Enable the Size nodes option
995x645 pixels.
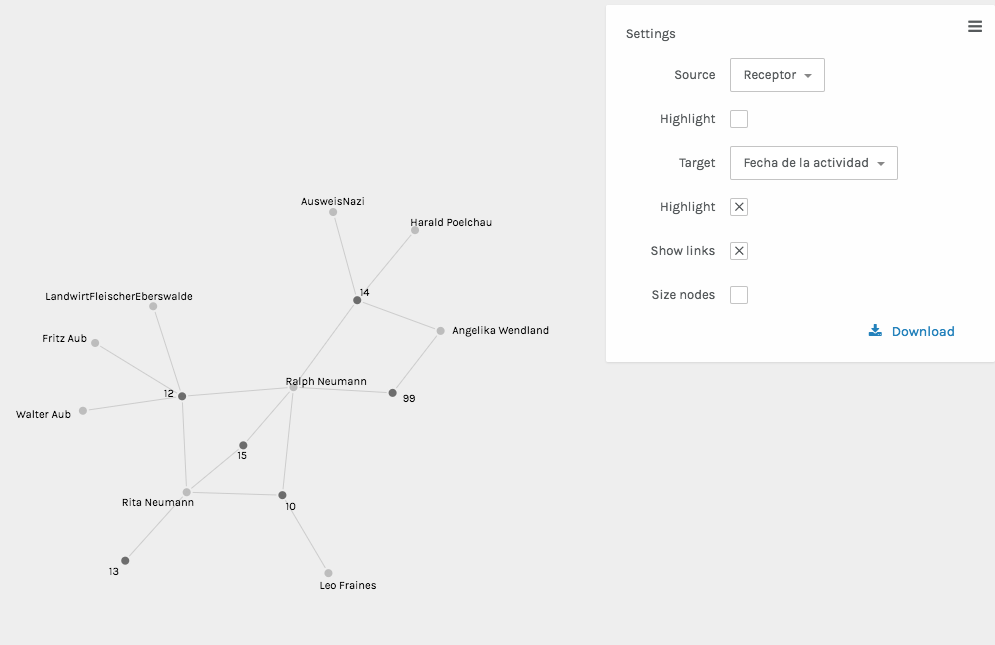738,294
